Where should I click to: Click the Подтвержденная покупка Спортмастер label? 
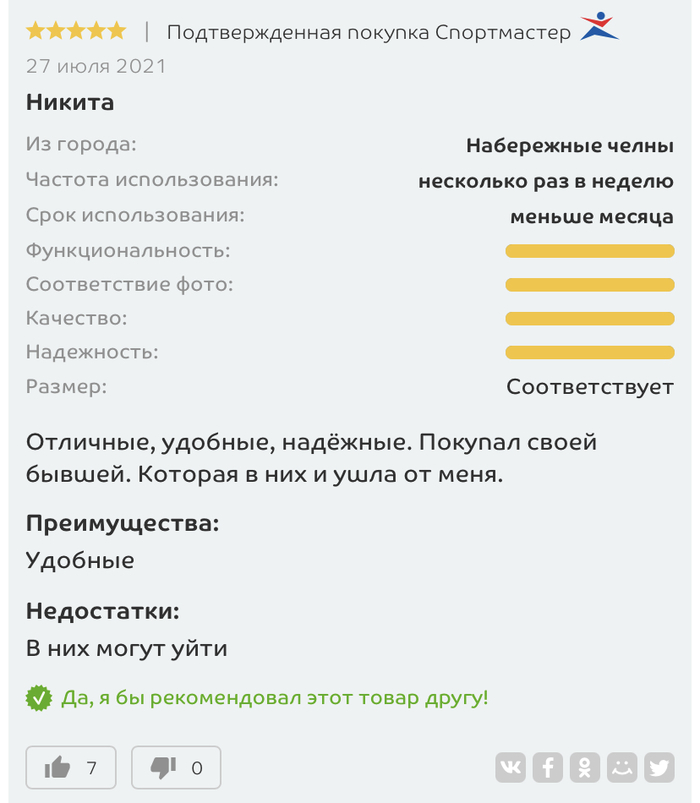click(x=368, y=32)
